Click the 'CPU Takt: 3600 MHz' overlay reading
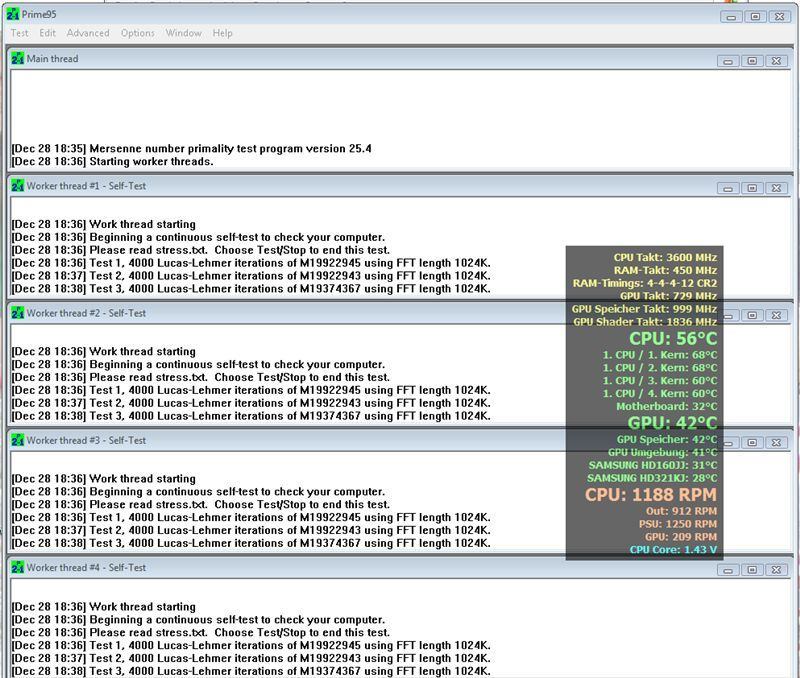The height and width of the screenshot is (678, 800). click(665, 258)
